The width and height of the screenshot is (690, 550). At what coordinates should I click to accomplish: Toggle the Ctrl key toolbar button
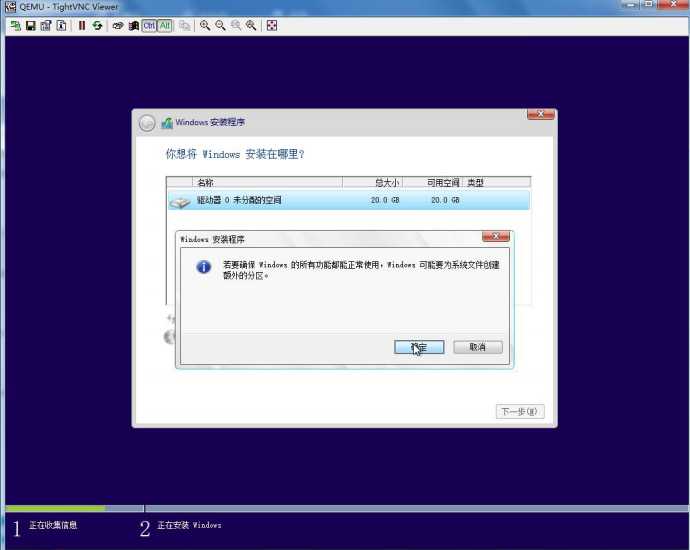[x=149, y=26]
